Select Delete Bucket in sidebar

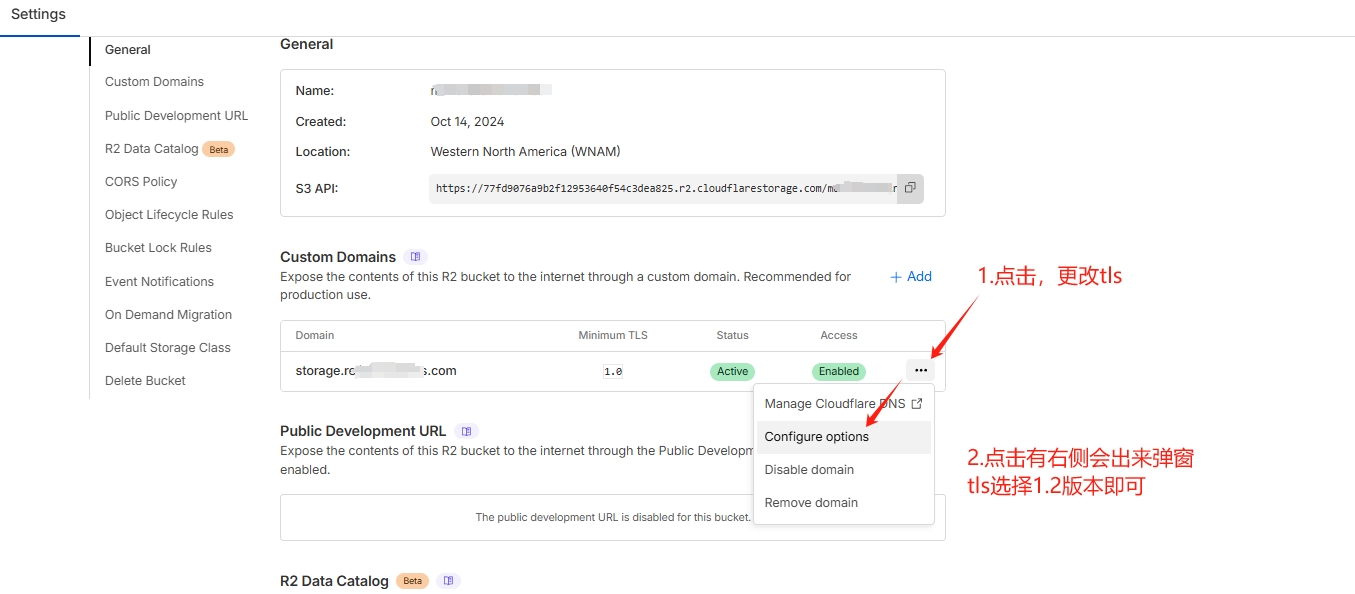click(x=145, y=381)
